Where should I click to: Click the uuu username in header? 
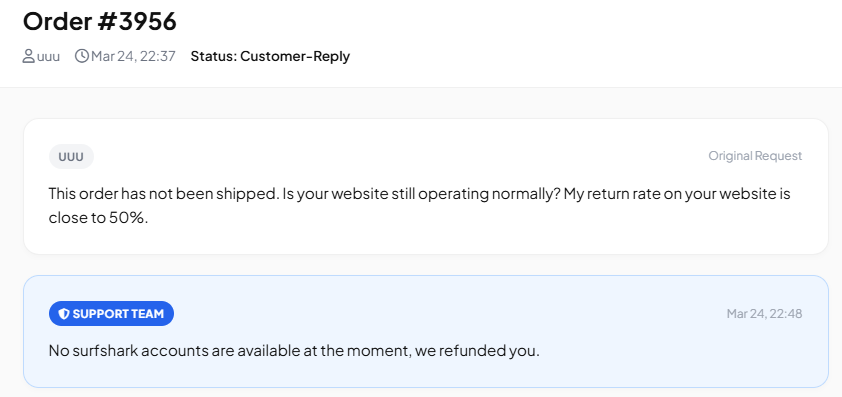pos(48,56)
